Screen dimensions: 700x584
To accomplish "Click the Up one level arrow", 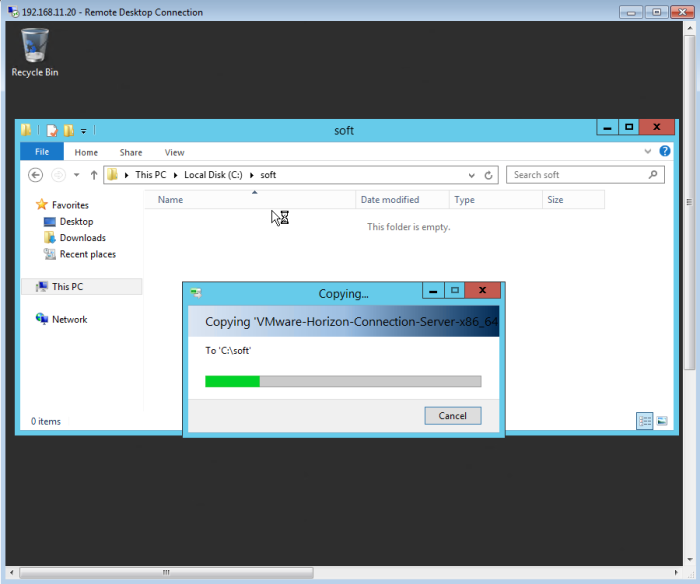I will [x=94, y=175].
